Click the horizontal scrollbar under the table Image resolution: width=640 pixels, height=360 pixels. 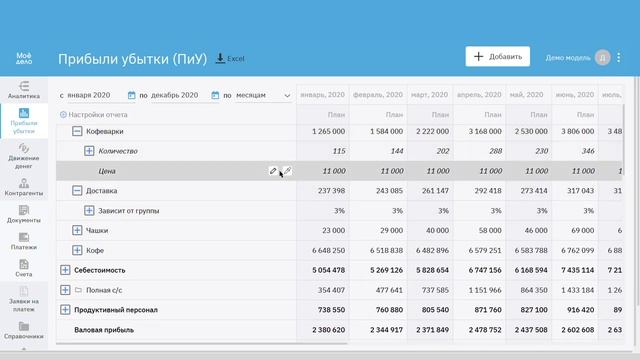202,344
